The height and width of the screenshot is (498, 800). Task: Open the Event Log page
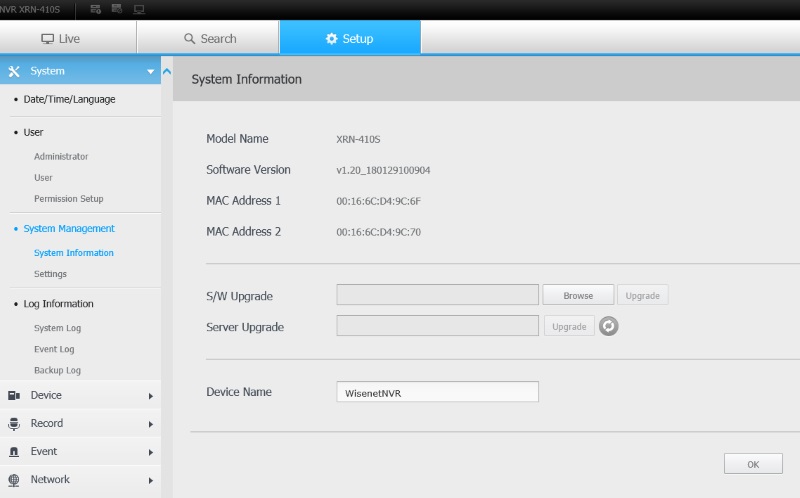coord(54,349)
